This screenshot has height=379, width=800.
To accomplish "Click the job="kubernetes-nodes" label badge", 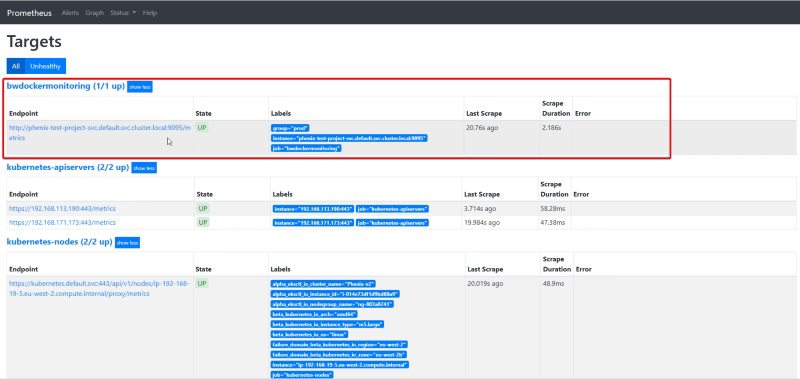I will [x=302, y=375].
